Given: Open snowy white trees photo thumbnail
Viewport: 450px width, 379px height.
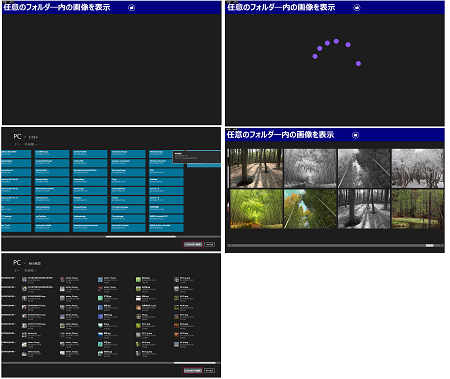Looking at the screenshot, I should (417, 168).
